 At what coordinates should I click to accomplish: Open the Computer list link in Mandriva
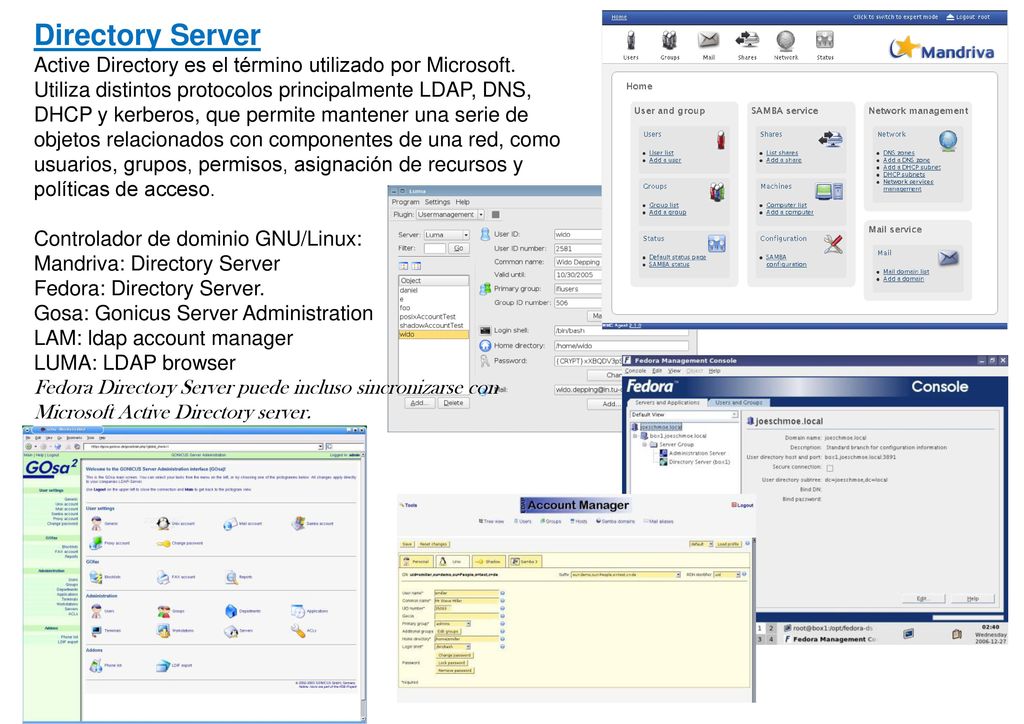[x=786, y=205]
